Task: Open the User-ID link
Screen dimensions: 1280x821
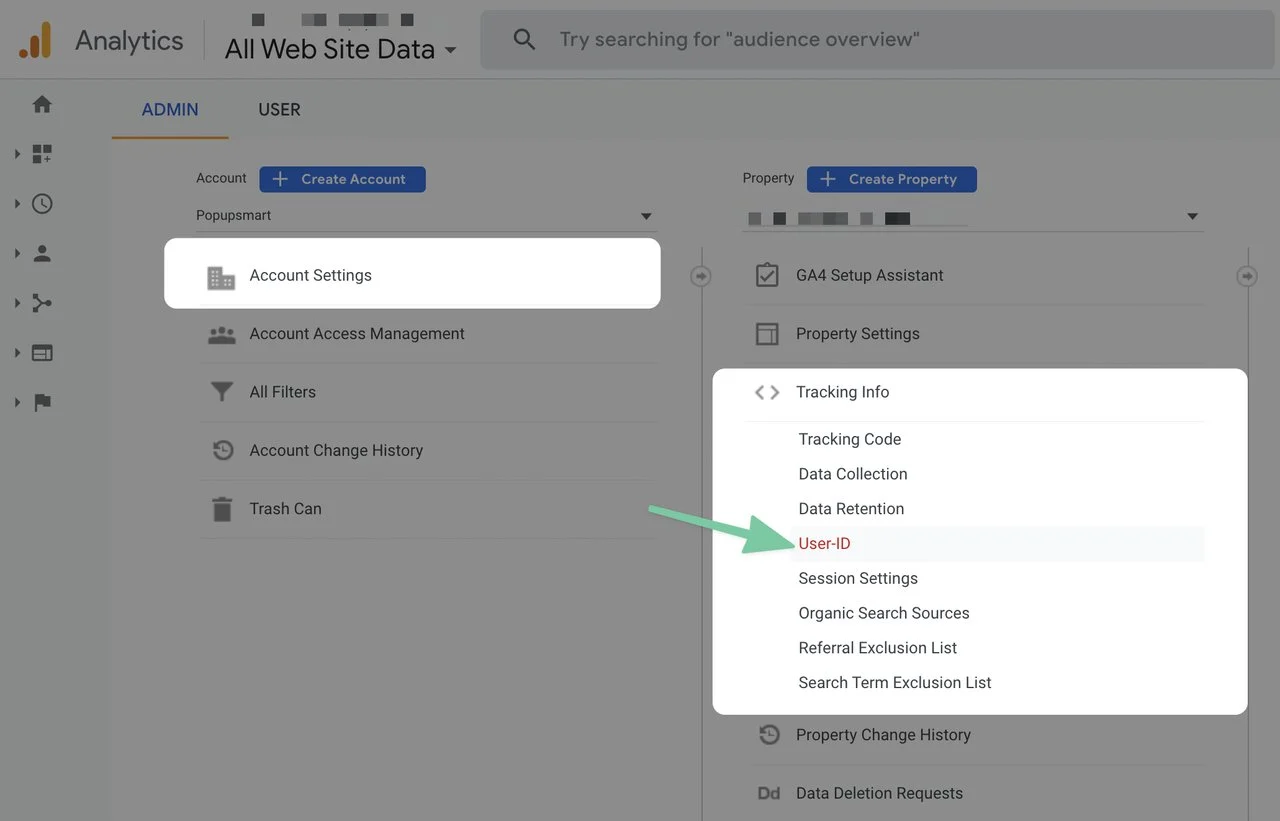Action: (x=824, y=544)
